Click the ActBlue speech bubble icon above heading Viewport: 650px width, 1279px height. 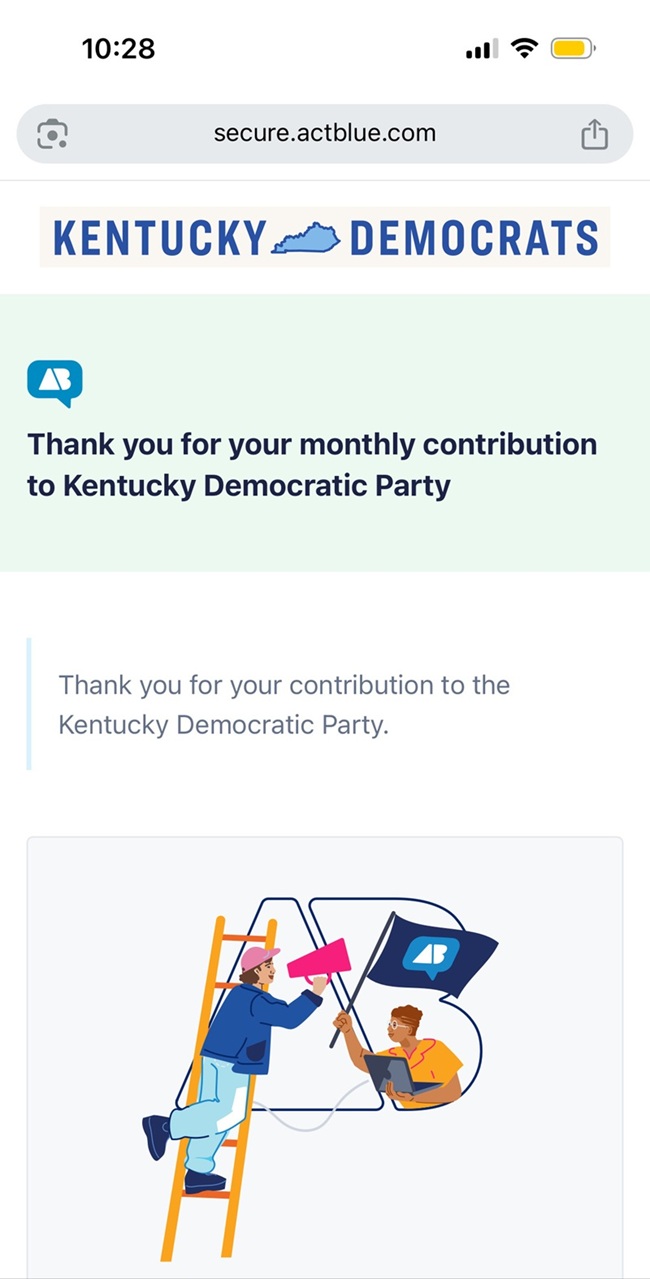point(54,383)
